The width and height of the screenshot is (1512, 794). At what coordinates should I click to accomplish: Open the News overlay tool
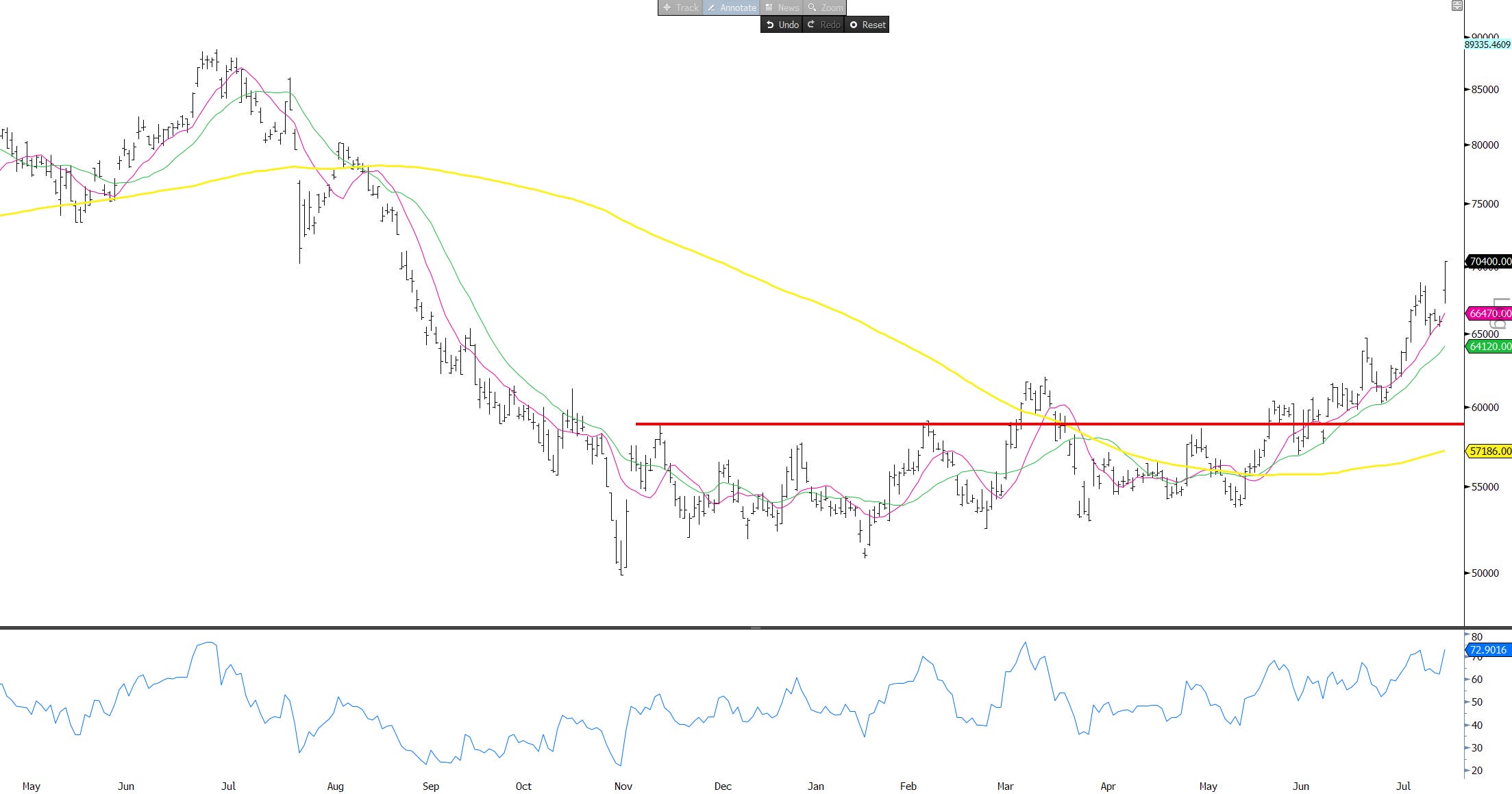point(781,8)
